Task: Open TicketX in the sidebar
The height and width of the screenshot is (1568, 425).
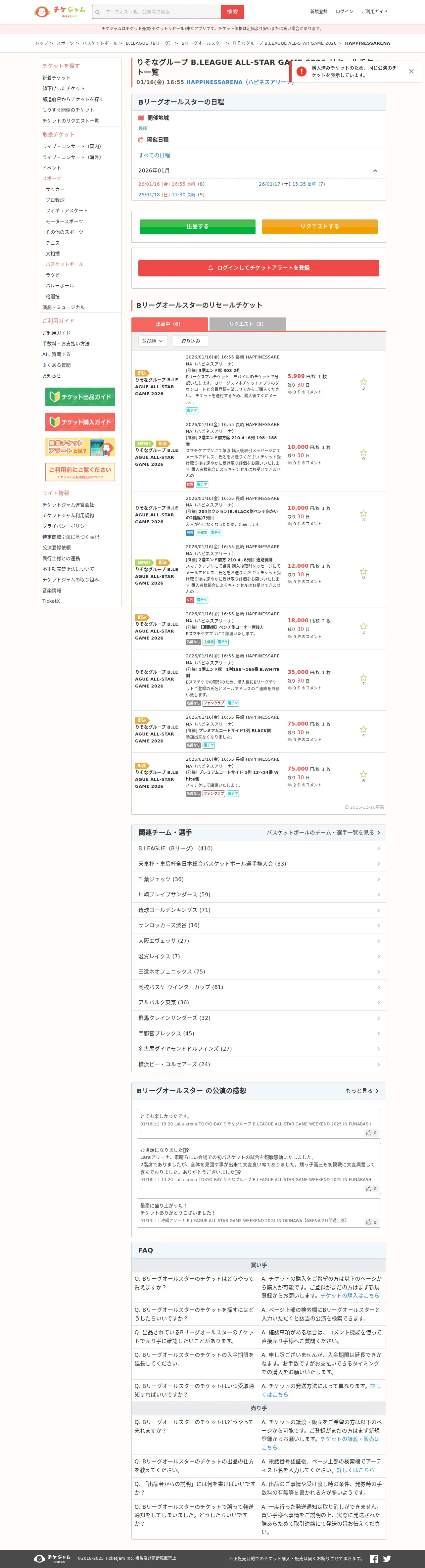Action: pyautogui.click(x=51, y=601)
